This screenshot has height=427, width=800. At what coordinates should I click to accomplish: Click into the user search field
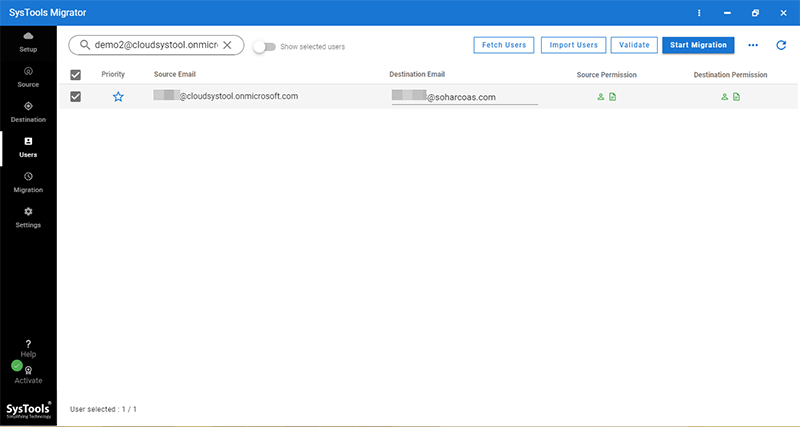[156, 45]
